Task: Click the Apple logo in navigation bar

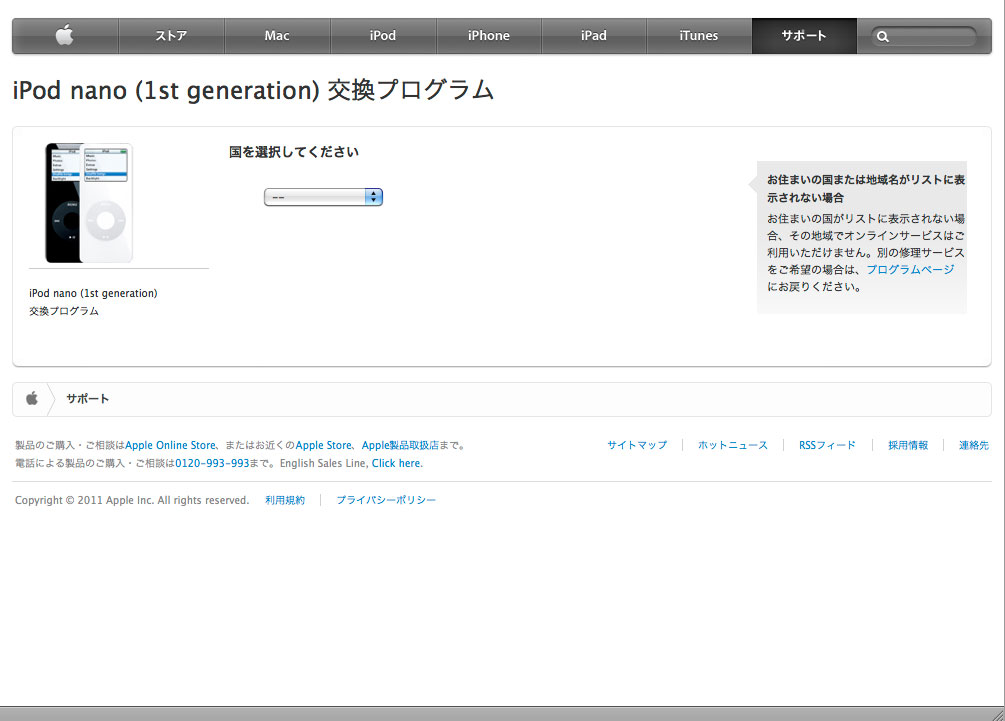Action: pos(65,36)
